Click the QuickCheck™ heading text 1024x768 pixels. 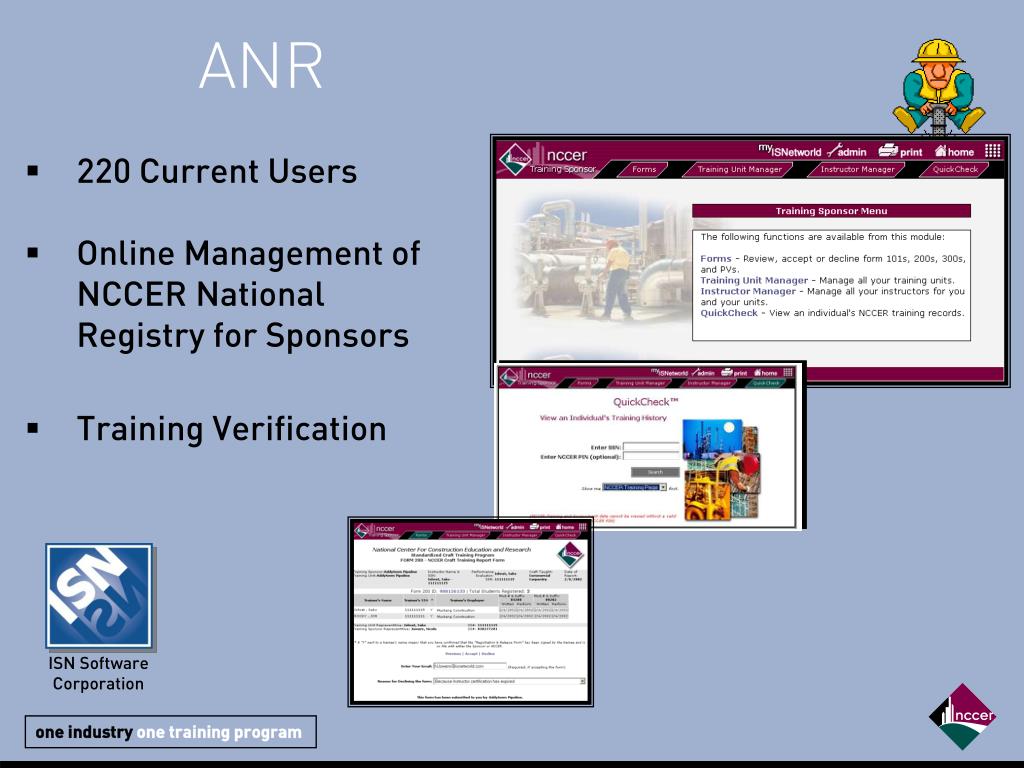(x=645, y=402)
